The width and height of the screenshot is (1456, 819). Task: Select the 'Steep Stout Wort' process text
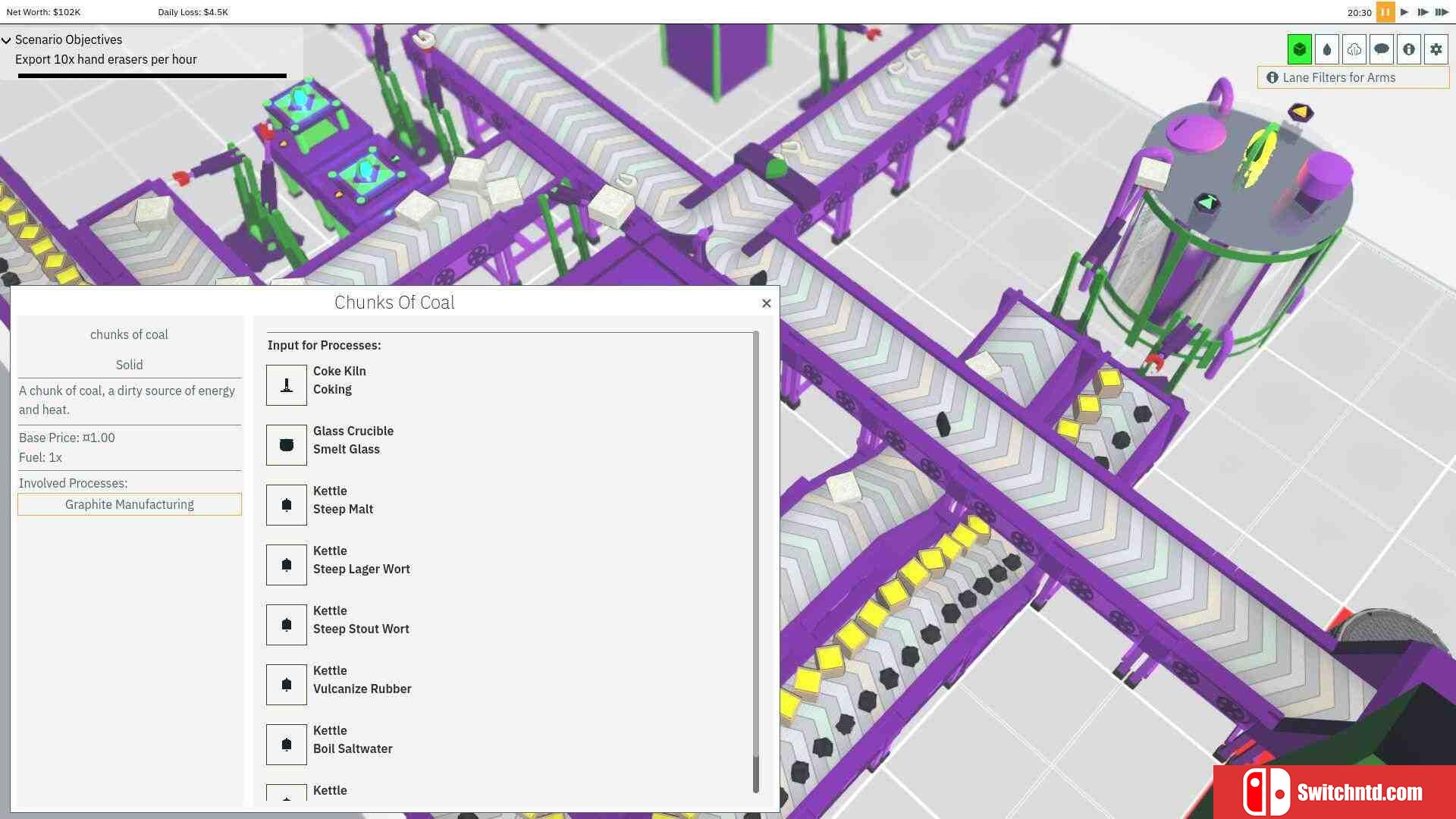pos(361,629)
